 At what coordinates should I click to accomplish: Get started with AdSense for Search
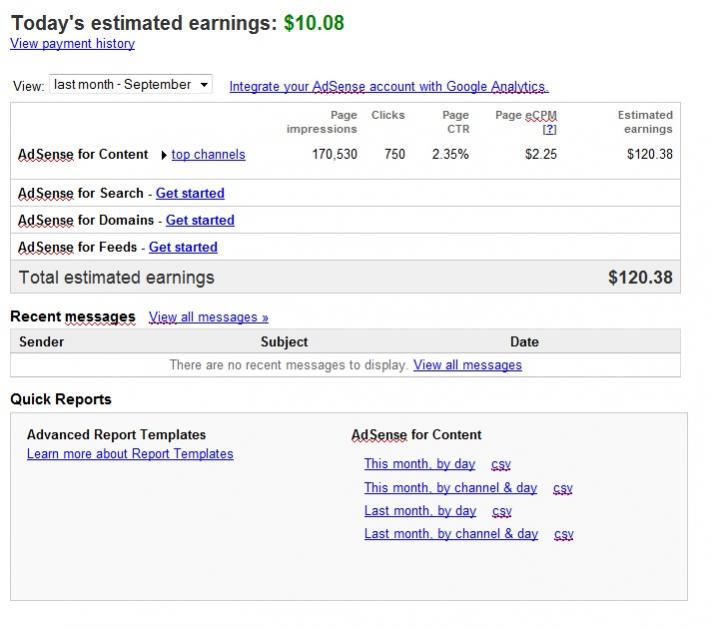click(x=190, y=193)
